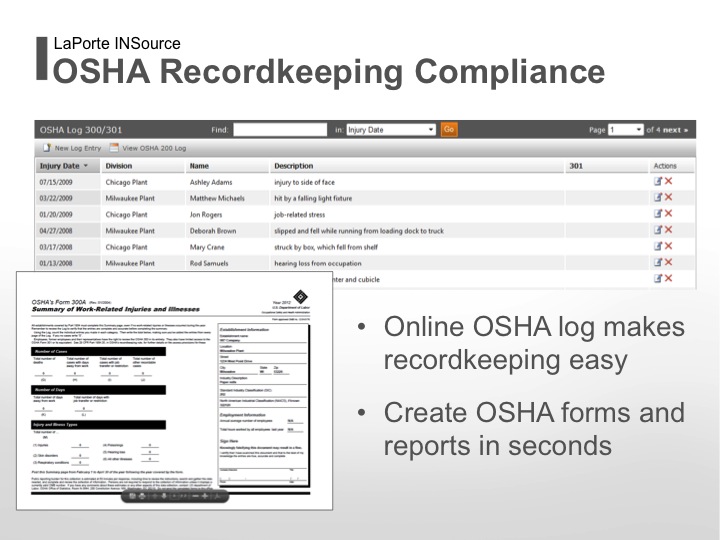Viewport: 720px width, 540px height.
Task: Click the Adobe Reader icon in PDF toolbar
Action: tap(217, 496)
